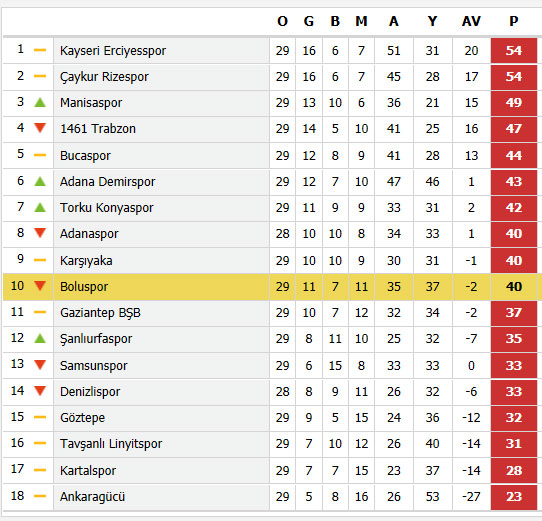Select the highlighted Boluspor team name
The height and width of the screenshot is (521, 542).
[x=84, y=287]
